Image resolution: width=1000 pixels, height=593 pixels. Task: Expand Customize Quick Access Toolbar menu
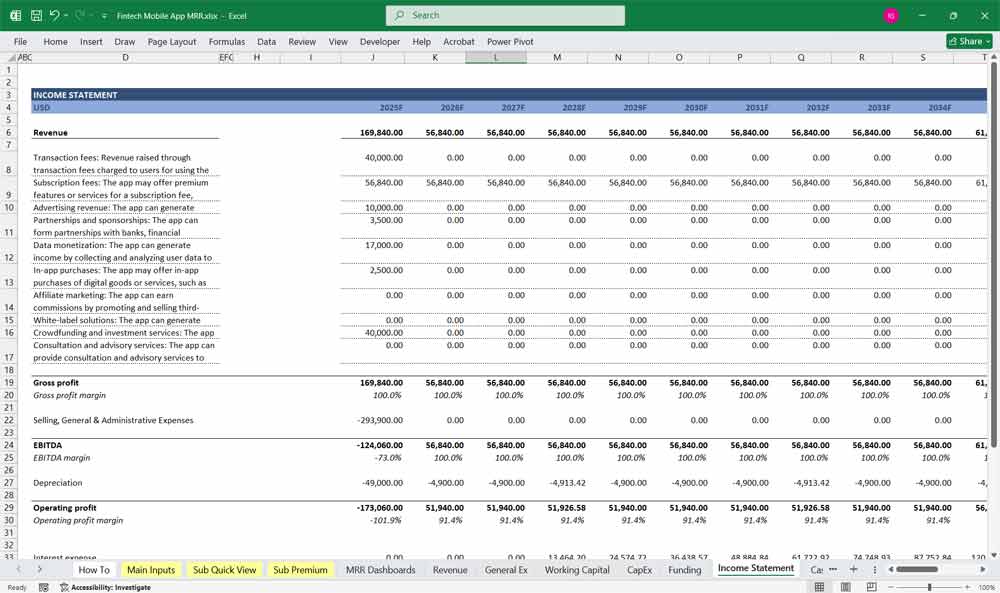click(104, 16)
